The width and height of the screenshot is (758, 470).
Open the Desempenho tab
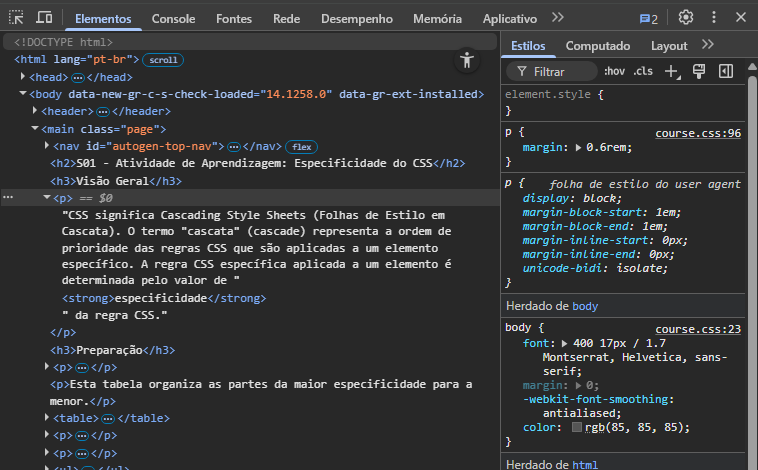pos(357,19)
